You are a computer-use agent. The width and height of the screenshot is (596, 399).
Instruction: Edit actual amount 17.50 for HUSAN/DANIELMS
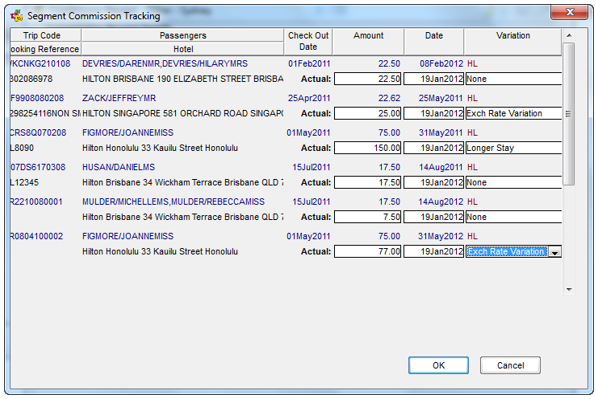[x=368, y=182]
